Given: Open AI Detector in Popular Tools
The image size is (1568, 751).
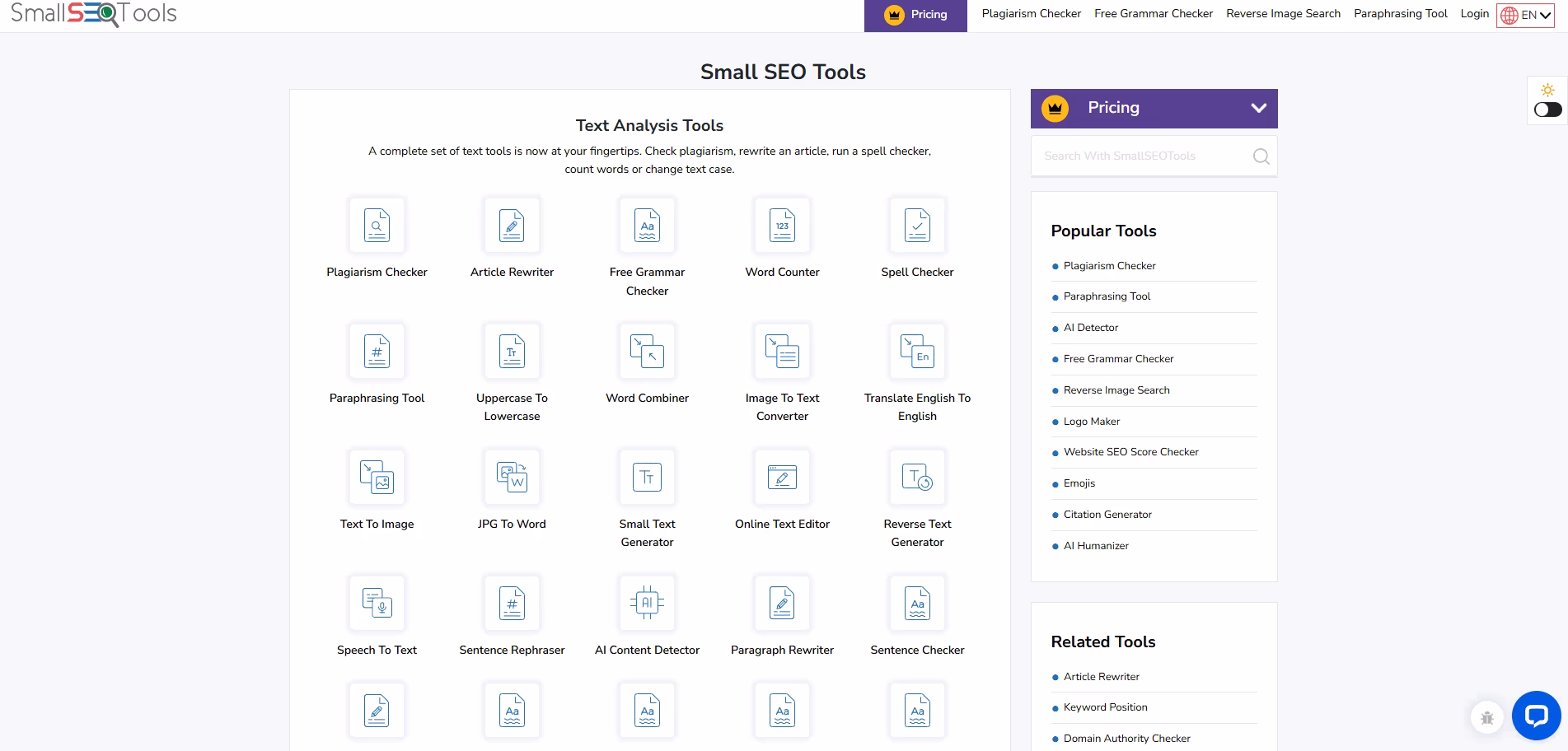Looking at the screenshot, I should pyautogui.click(x=1091, y=328).
